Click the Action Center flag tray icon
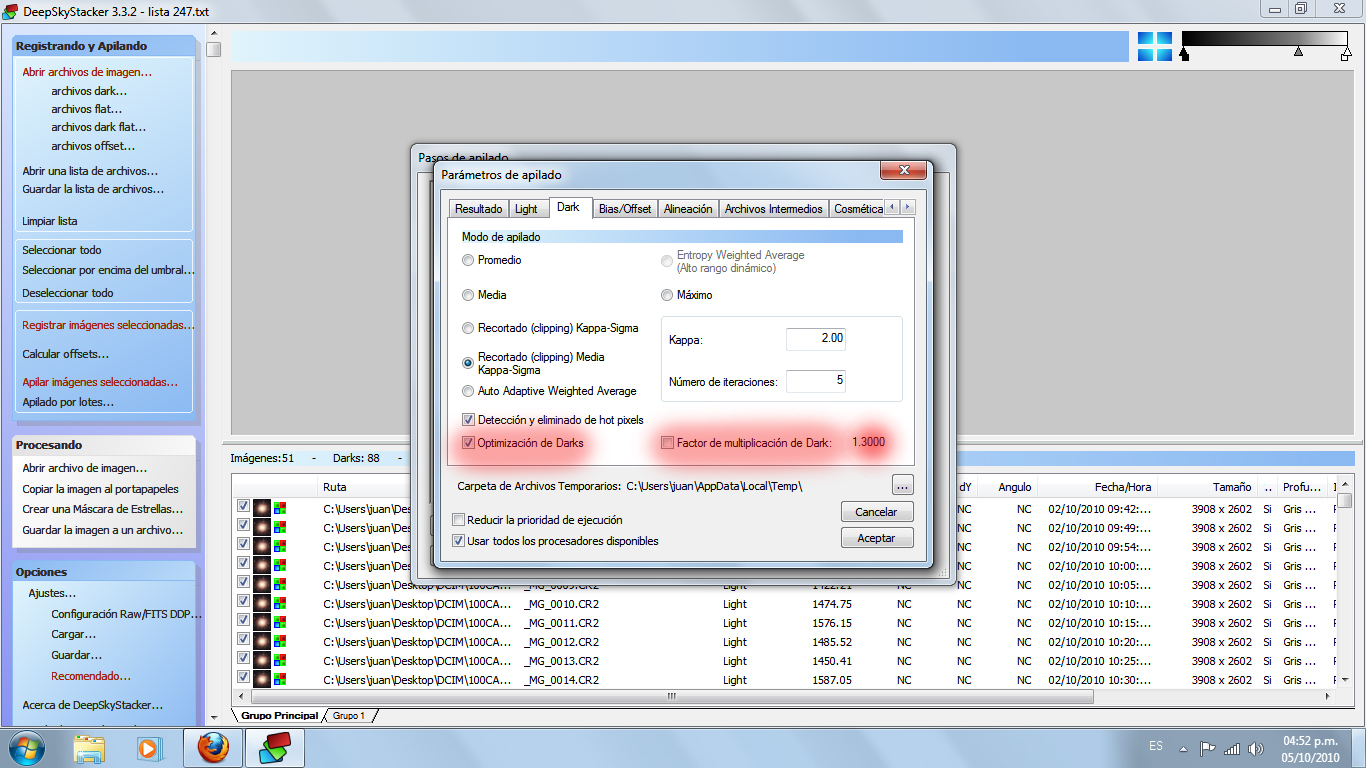The height and width of the screenshot is (768, 1366). pyautogui.click(x=1207, y=748)
